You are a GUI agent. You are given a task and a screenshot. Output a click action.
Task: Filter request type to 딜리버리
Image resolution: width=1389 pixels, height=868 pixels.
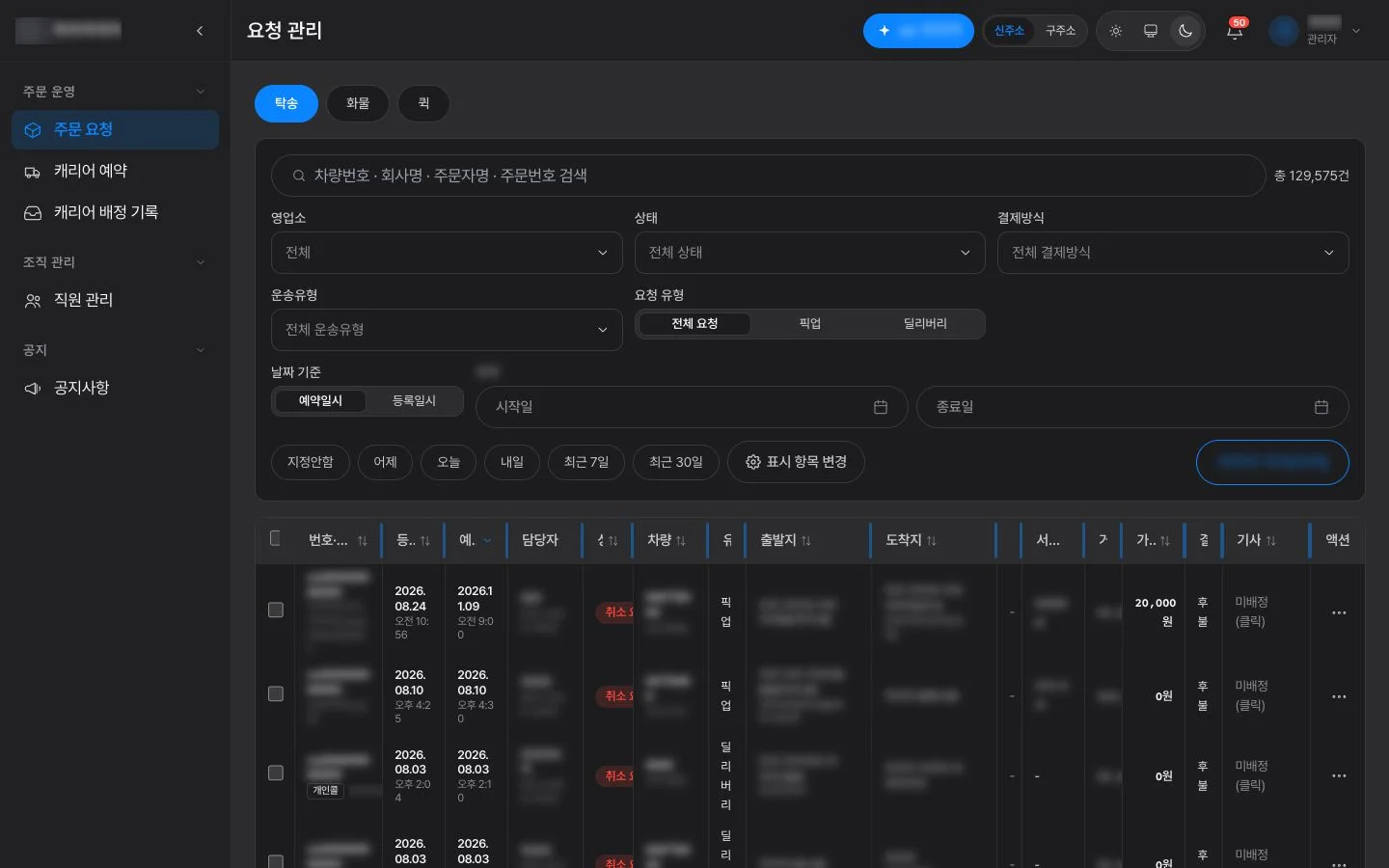[x=924, y=323]
